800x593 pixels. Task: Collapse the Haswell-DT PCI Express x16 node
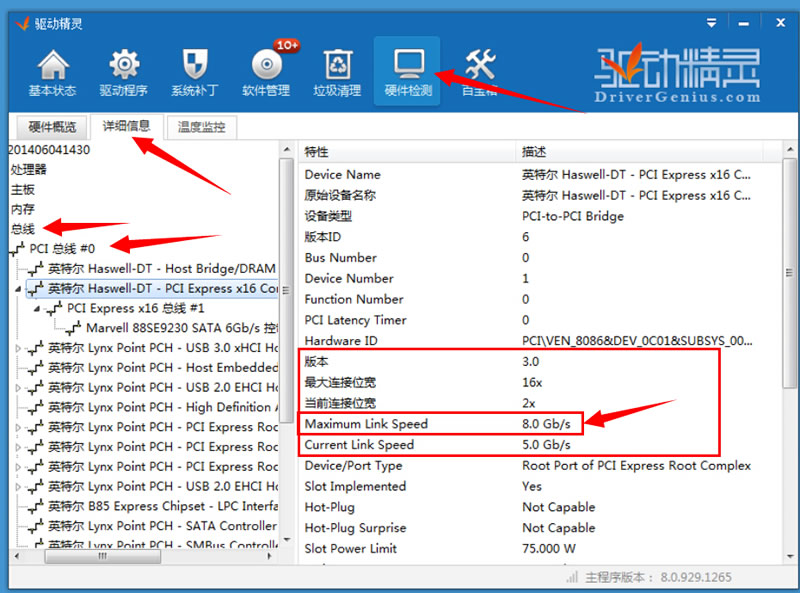[18, 289]
